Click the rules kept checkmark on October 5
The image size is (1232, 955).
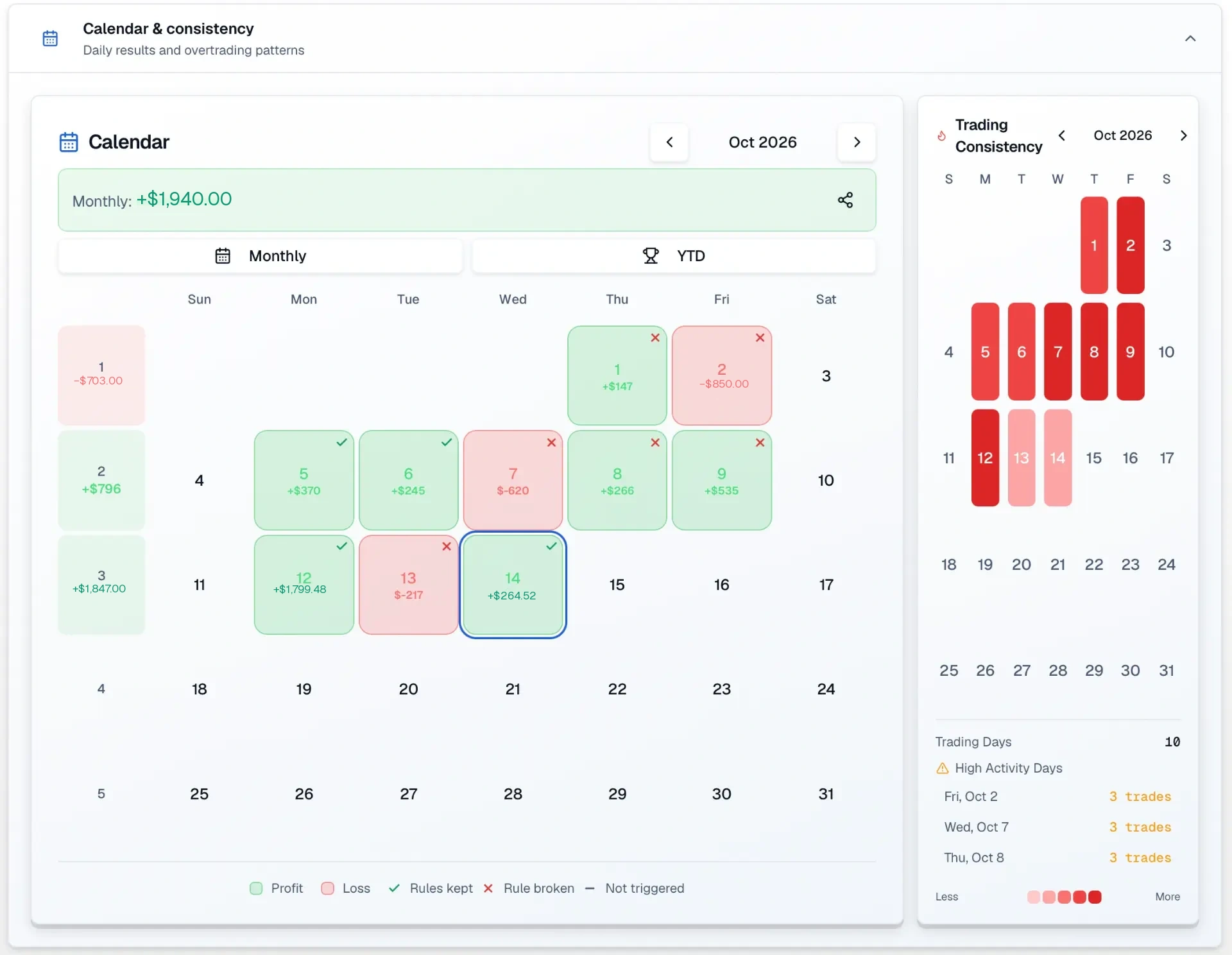pyautogui.click(x=342, y=442)
